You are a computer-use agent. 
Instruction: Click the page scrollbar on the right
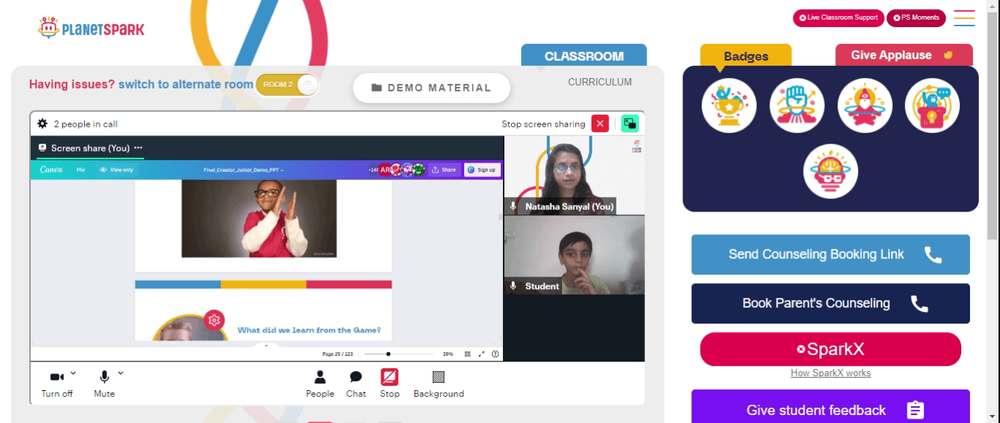click(994, 128)
